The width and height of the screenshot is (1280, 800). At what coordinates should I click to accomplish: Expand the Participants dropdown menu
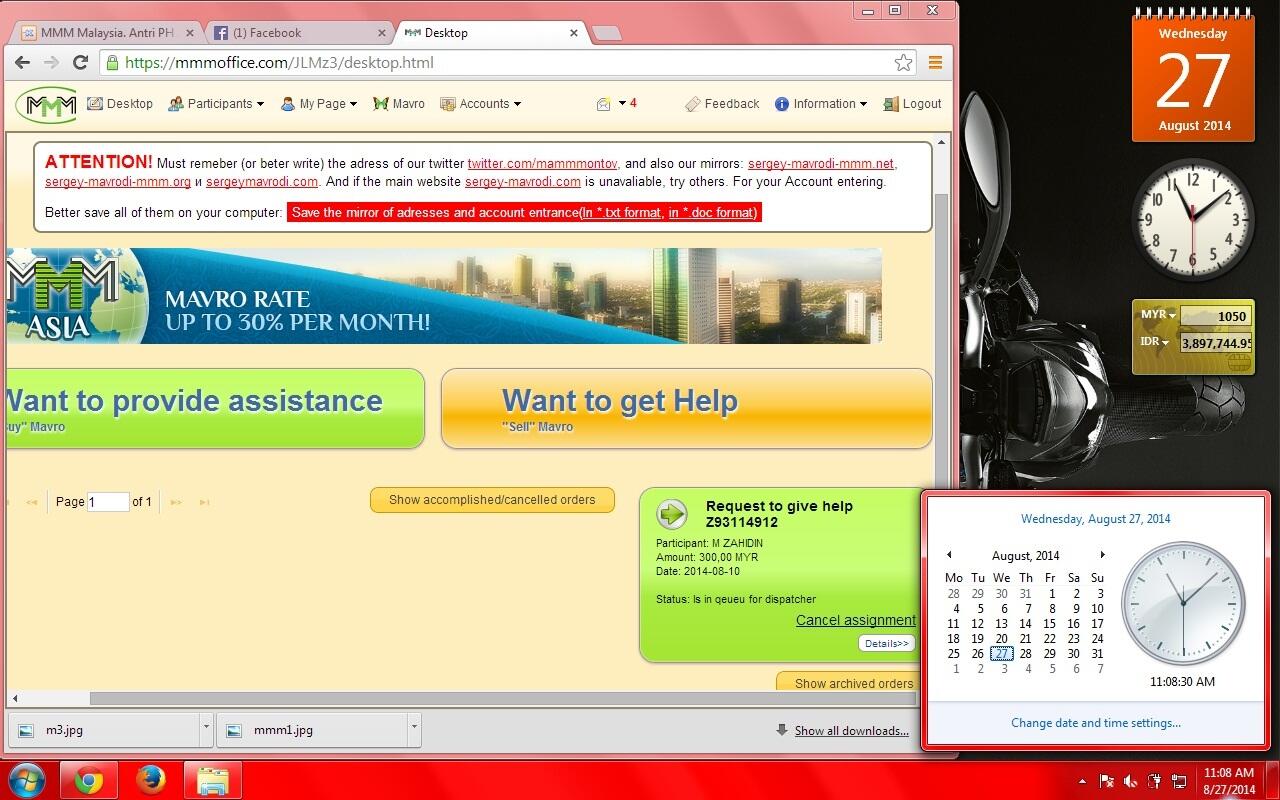pos(216,104)
